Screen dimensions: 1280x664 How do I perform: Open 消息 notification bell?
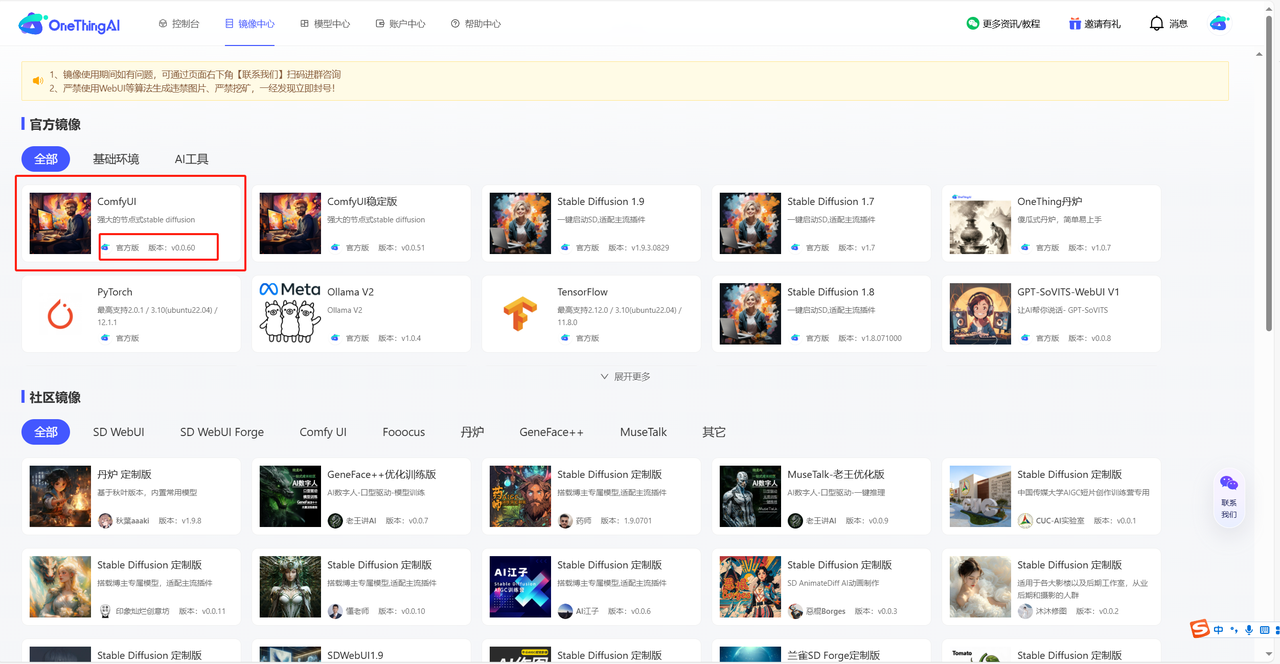pos(1157,23)
